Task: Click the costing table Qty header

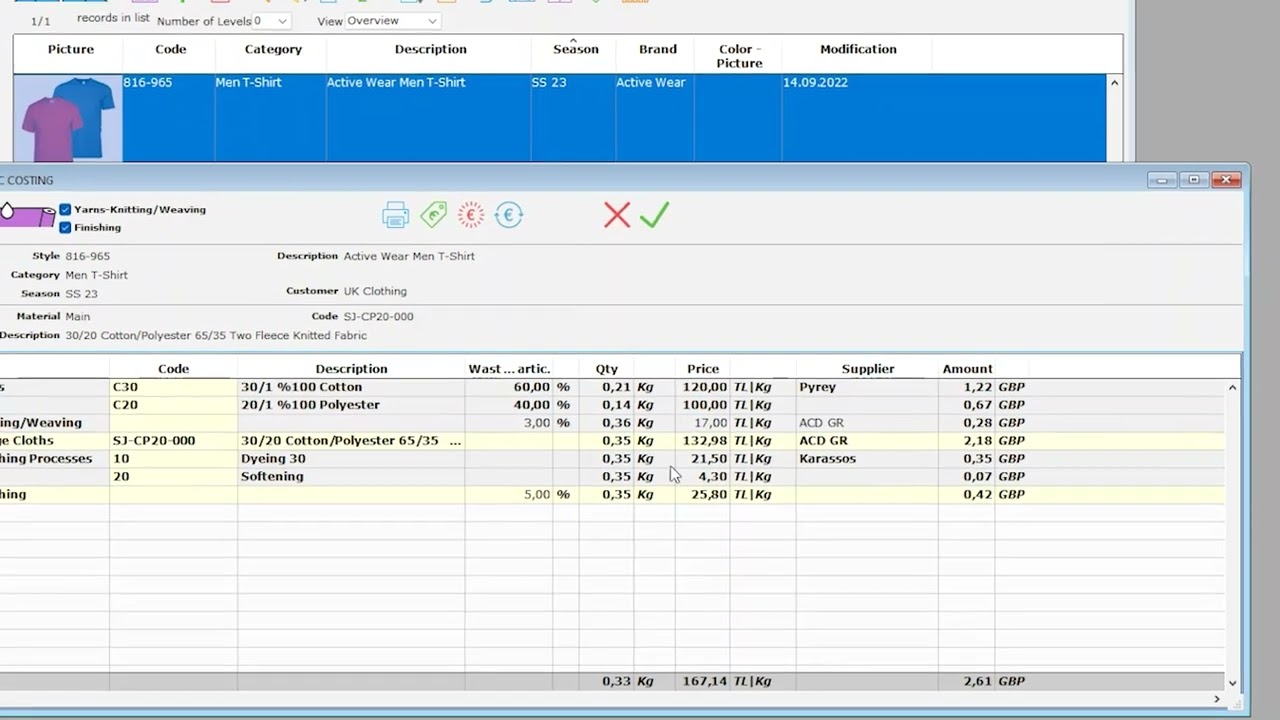Action: 607,369
